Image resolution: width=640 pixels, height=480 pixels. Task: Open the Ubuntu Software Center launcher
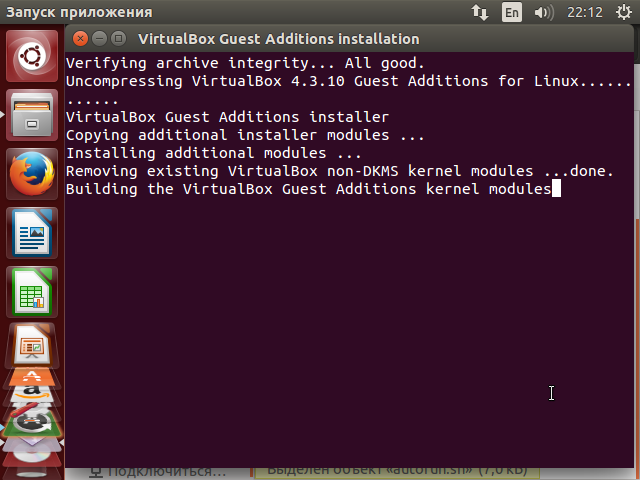32,378
